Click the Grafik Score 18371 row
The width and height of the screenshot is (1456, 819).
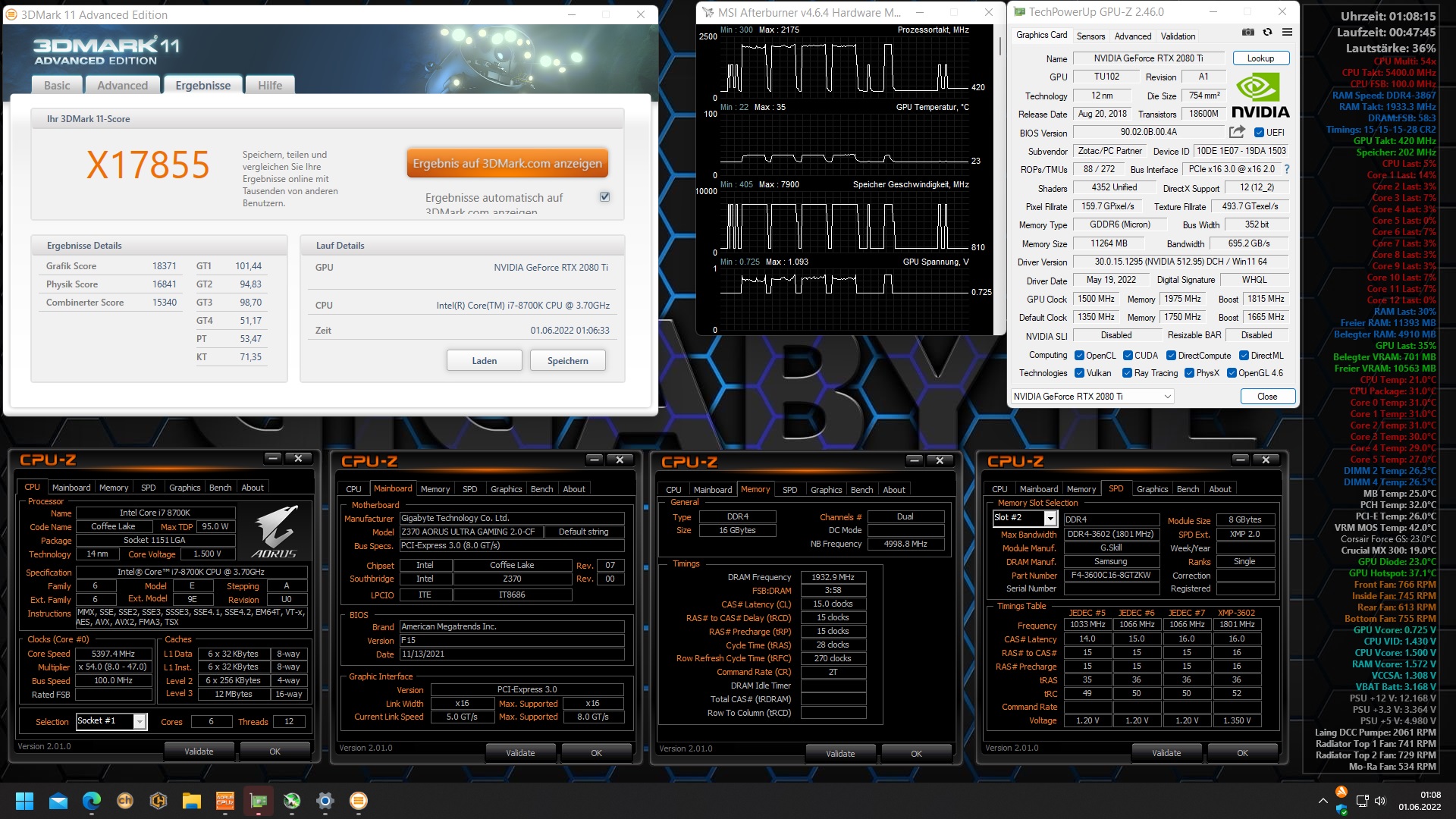point(111,265)
